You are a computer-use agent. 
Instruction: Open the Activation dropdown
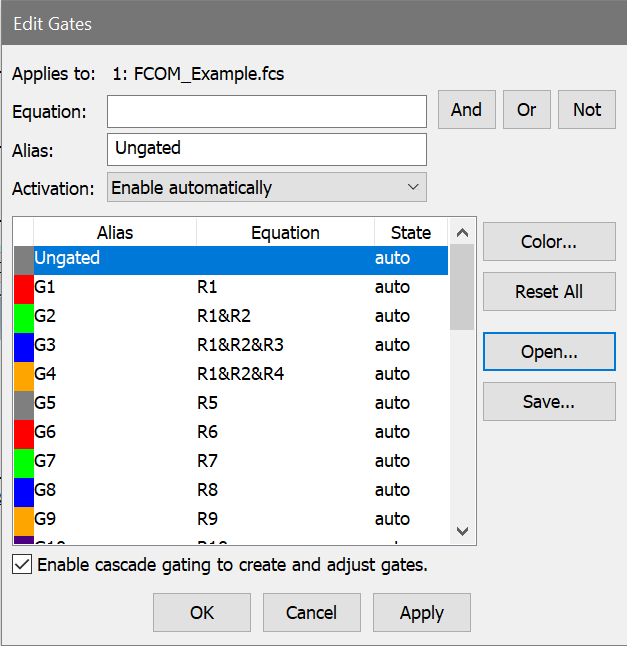[266, 188]
